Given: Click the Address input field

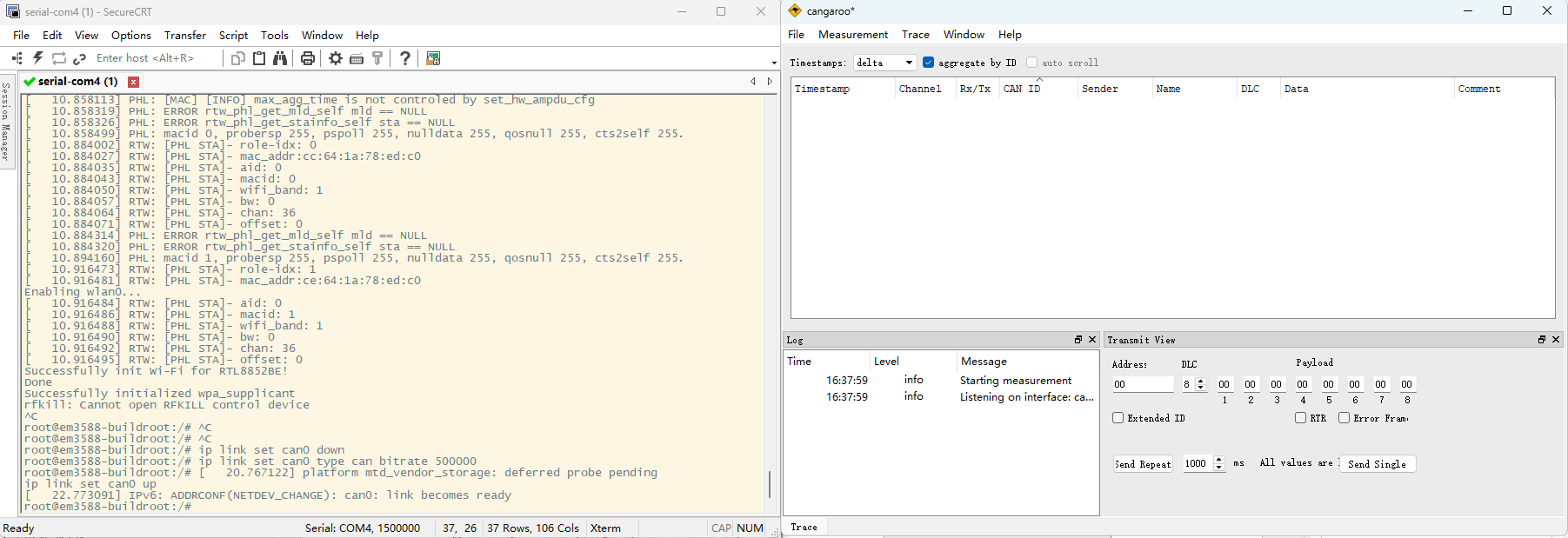Looking at the screenshot, I should [x=1144, y=384].
